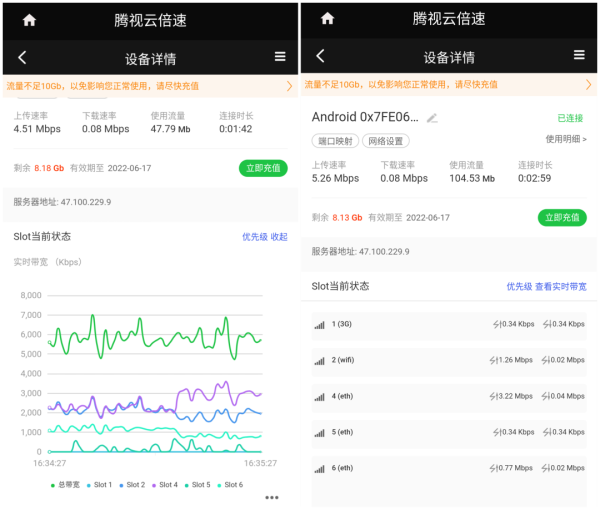
Task: Open hamburger menu on right screen
Action: click(579, 55)
